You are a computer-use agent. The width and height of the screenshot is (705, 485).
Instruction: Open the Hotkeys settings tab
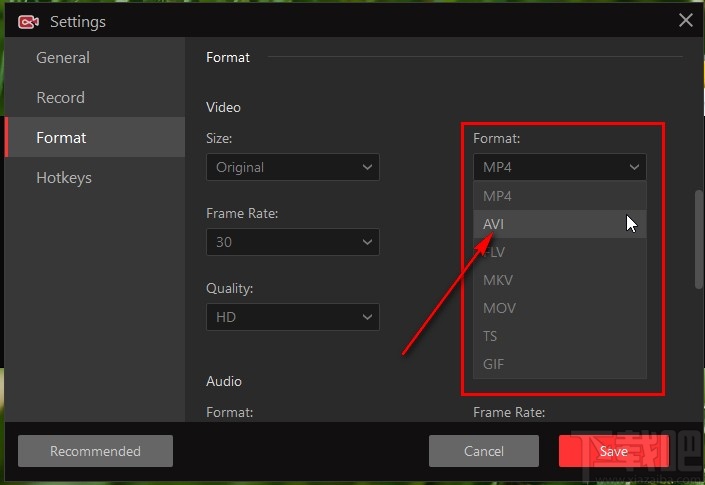[95, 178]
